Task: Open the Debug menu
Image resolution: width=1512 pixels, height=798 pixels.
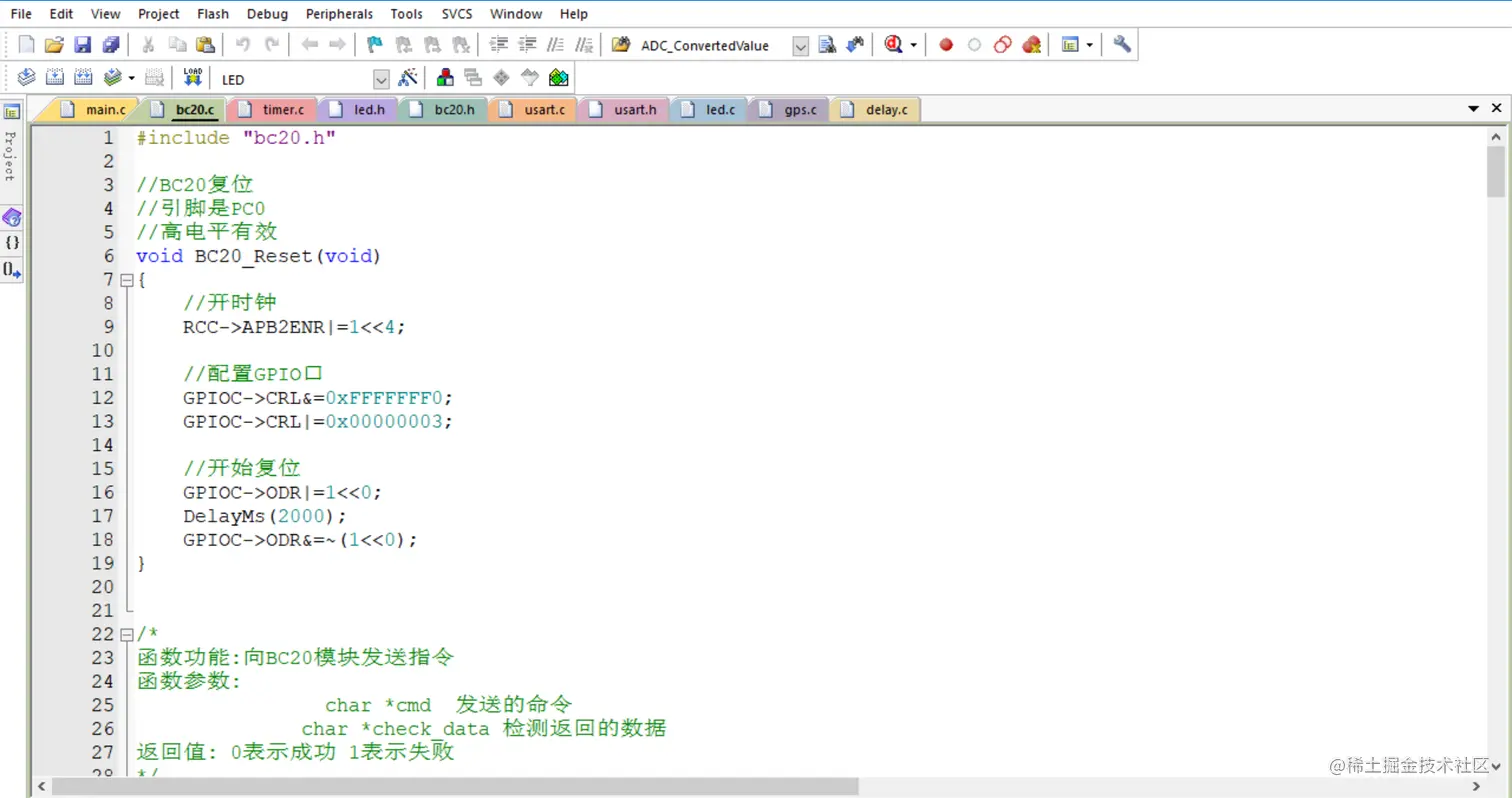Action: [x=267, y=14]
